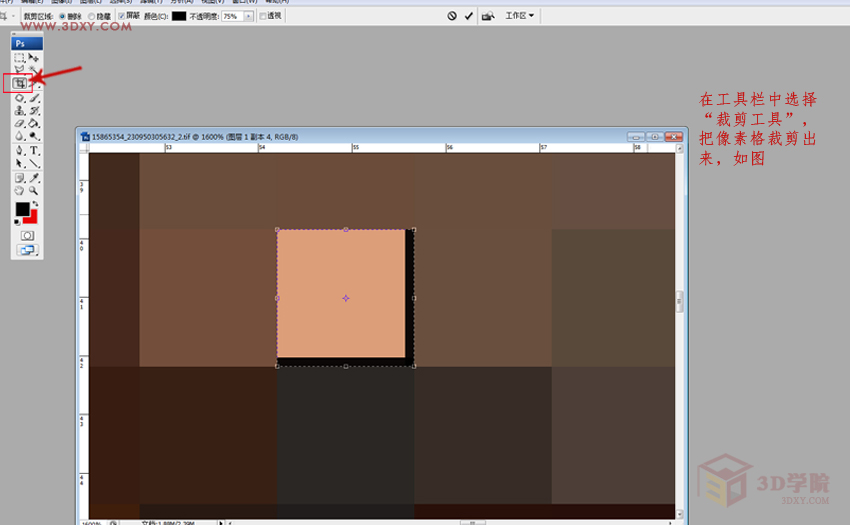Reset to default black and white colors
Viewport: 850px width, 525px height.
point(17,222)
